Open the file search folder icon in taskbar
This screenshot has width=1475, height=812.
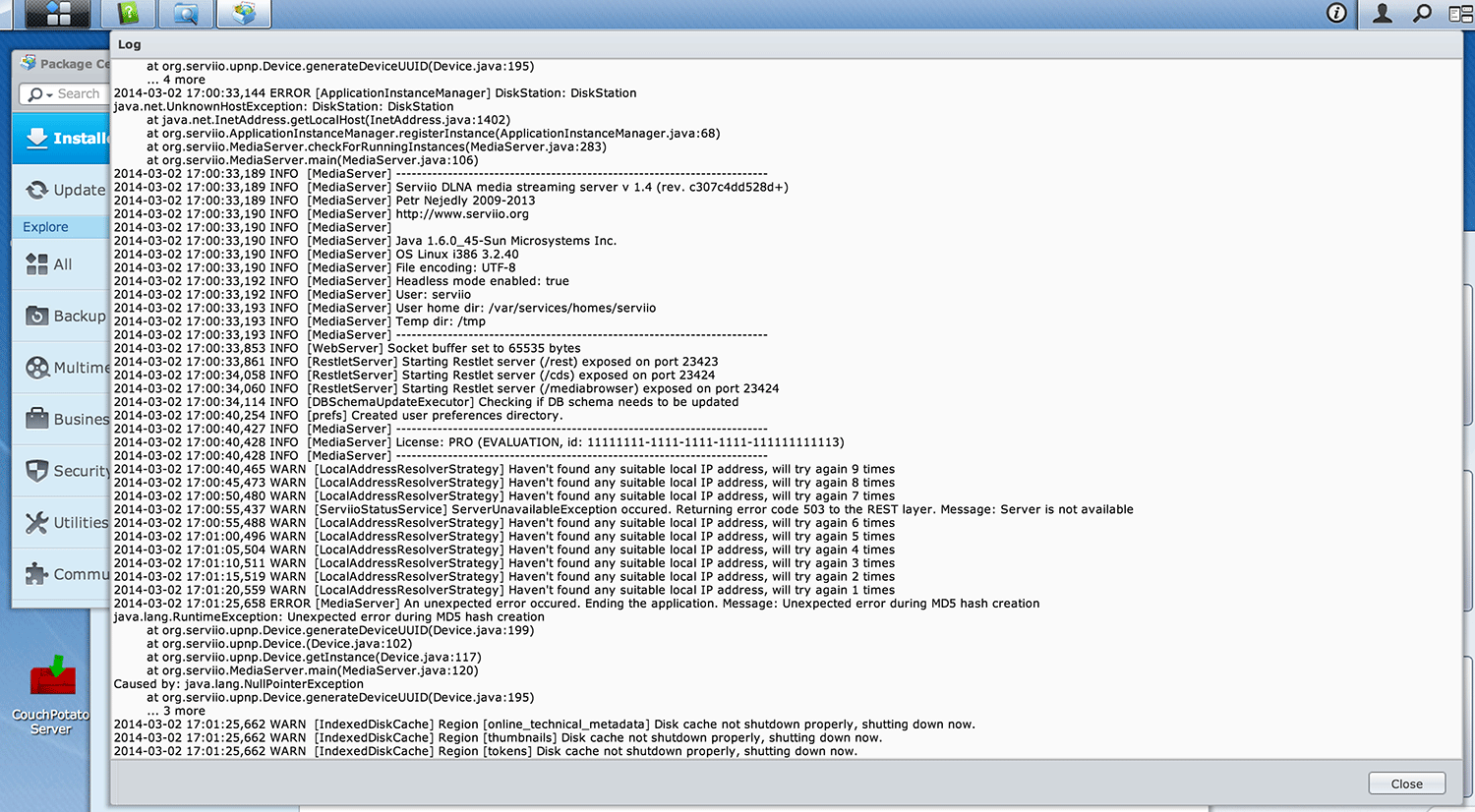tap(186, 14)
